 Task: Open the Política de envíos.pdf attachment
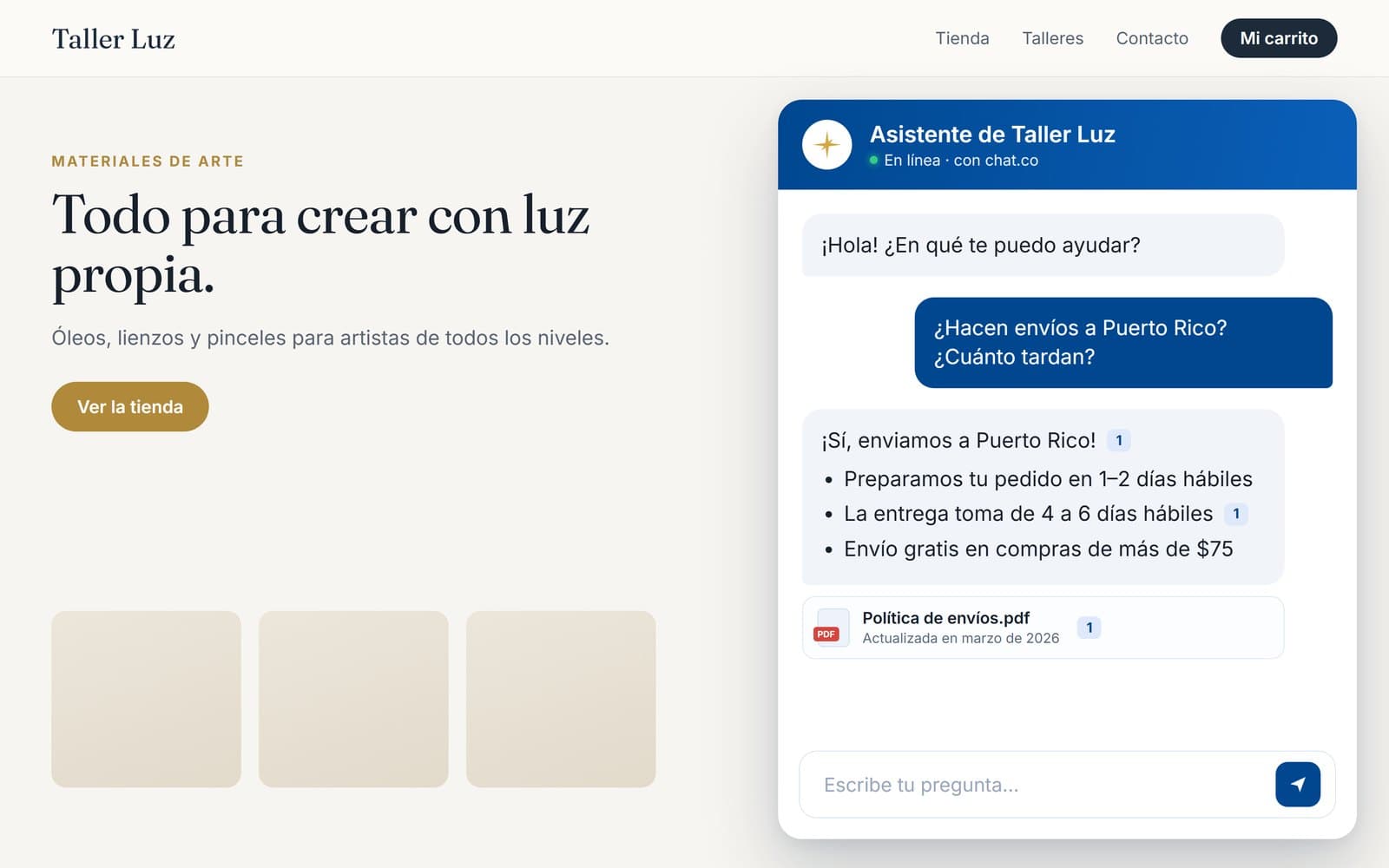click(x=1043, y=627)
